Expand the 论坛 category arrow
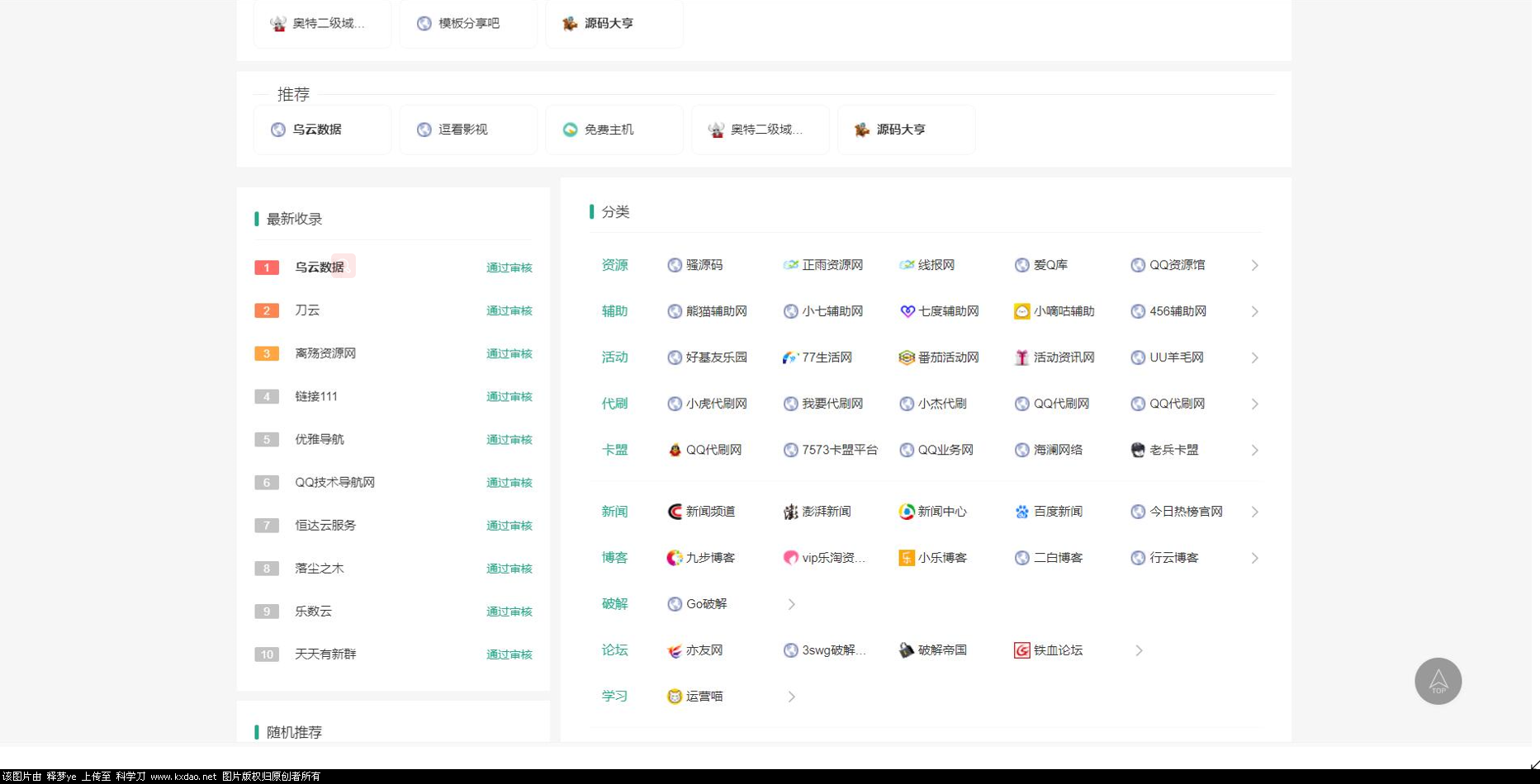The image size is (1540, 784). click(x=1139, y=649)
